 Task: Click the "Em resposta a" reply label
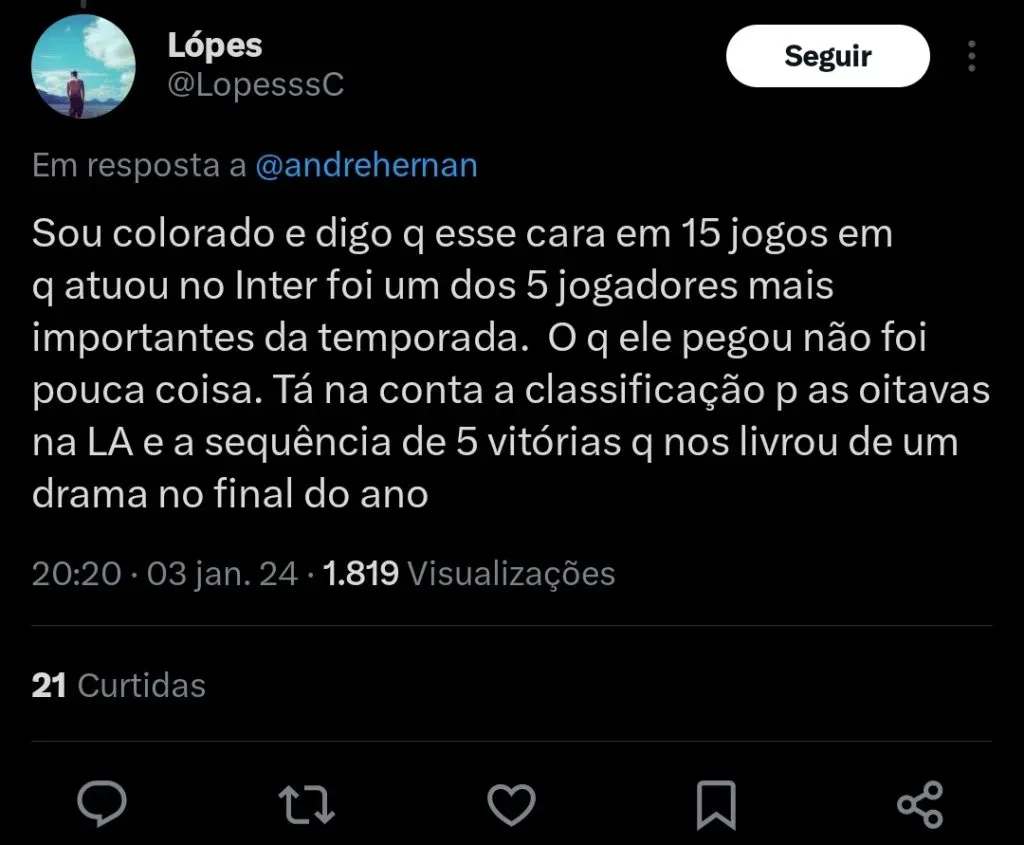click(x=139, y=166)
